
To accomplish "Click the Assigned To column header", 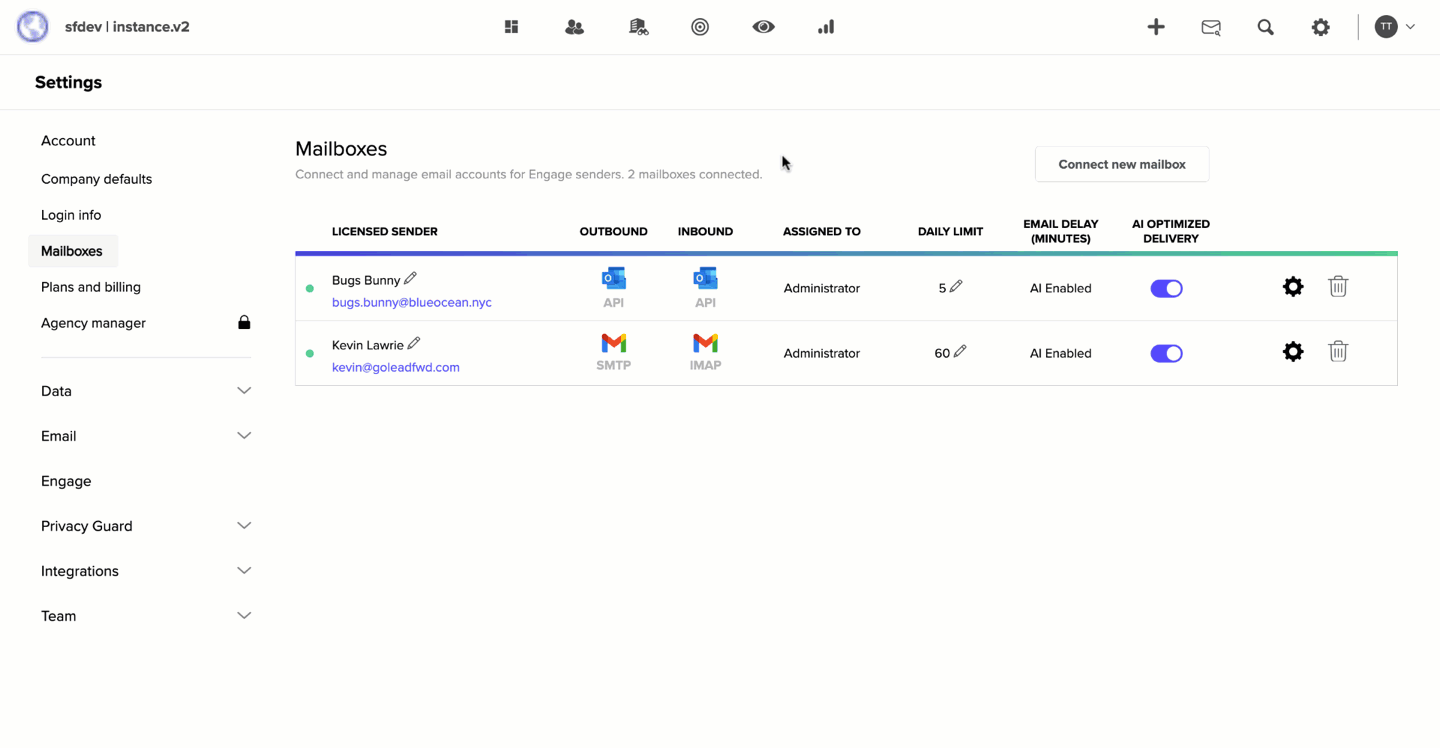I will 822,231.
